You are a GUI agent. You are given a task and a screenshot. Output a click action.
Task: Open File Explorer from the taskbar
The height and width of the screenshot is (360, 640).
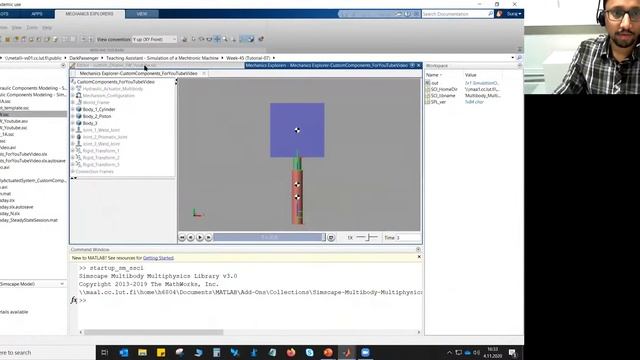142,352
